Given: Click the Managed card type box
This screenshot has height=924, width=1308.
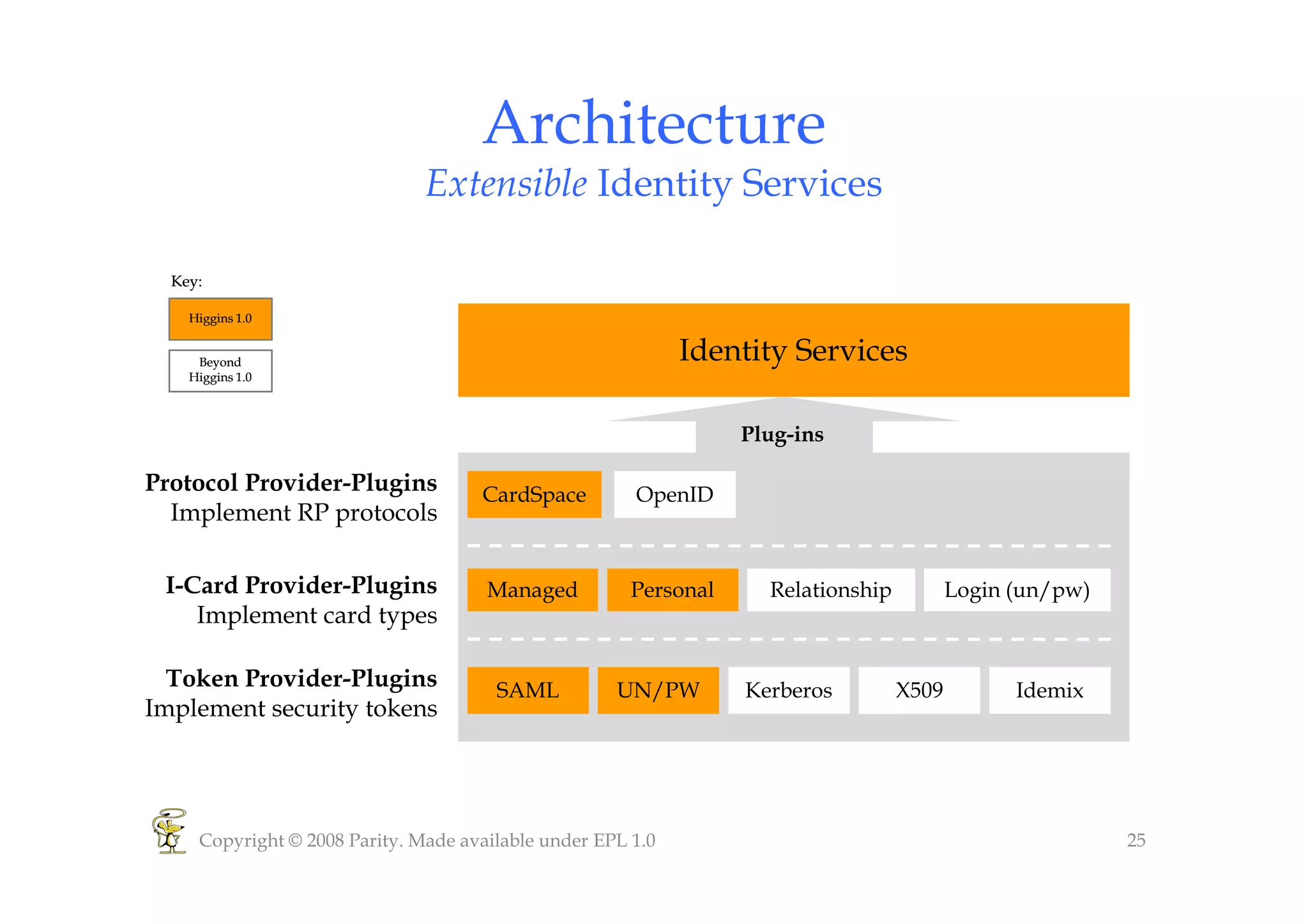Looking at the screenshot, I should (532, 589).
